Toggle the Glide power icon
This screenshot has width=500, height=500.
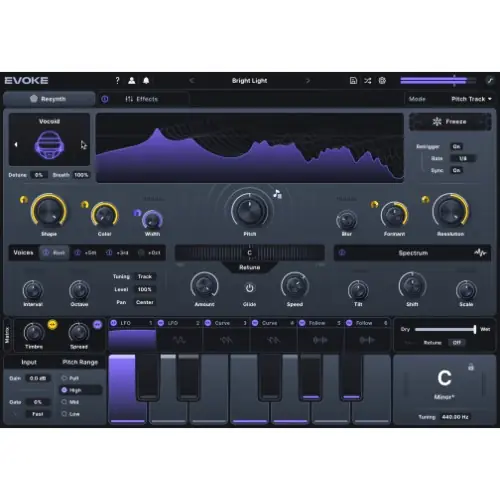[x=249, y=288]
